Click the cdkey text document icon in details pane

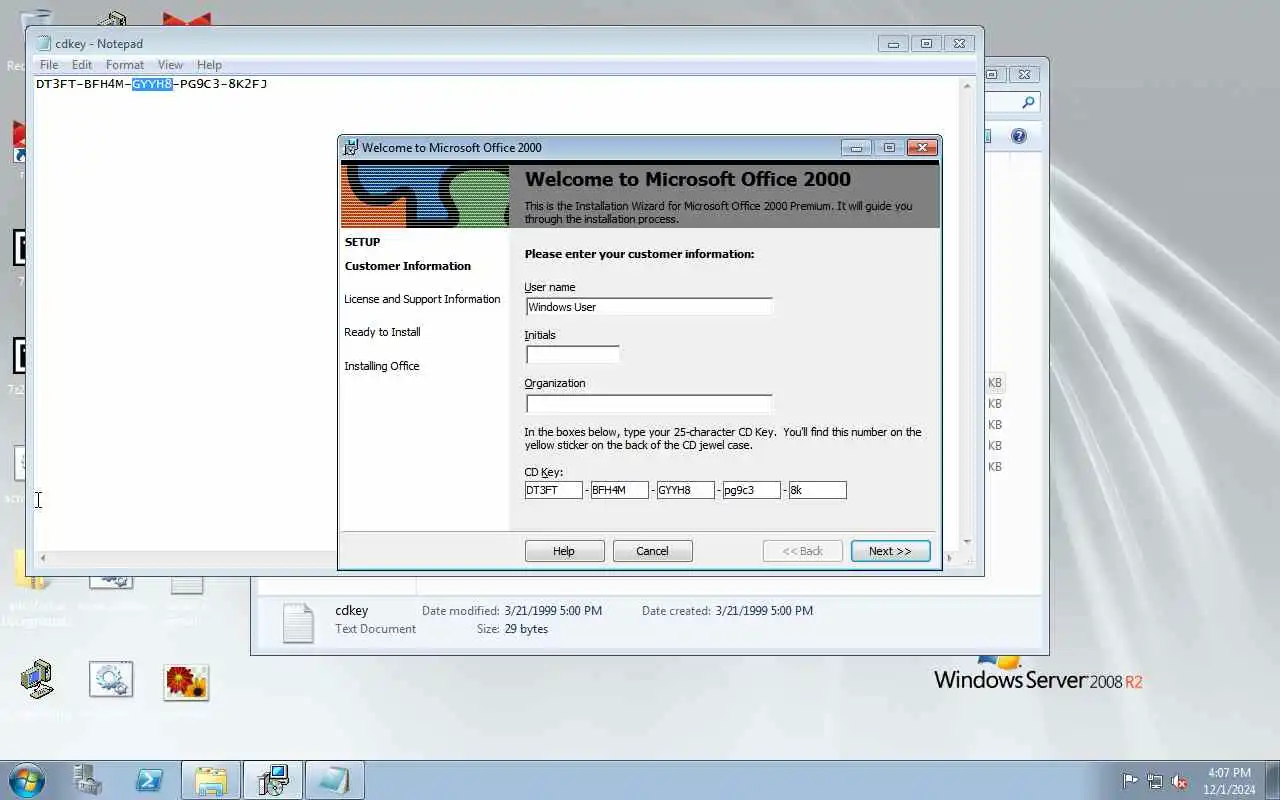(x=298, y=622)
